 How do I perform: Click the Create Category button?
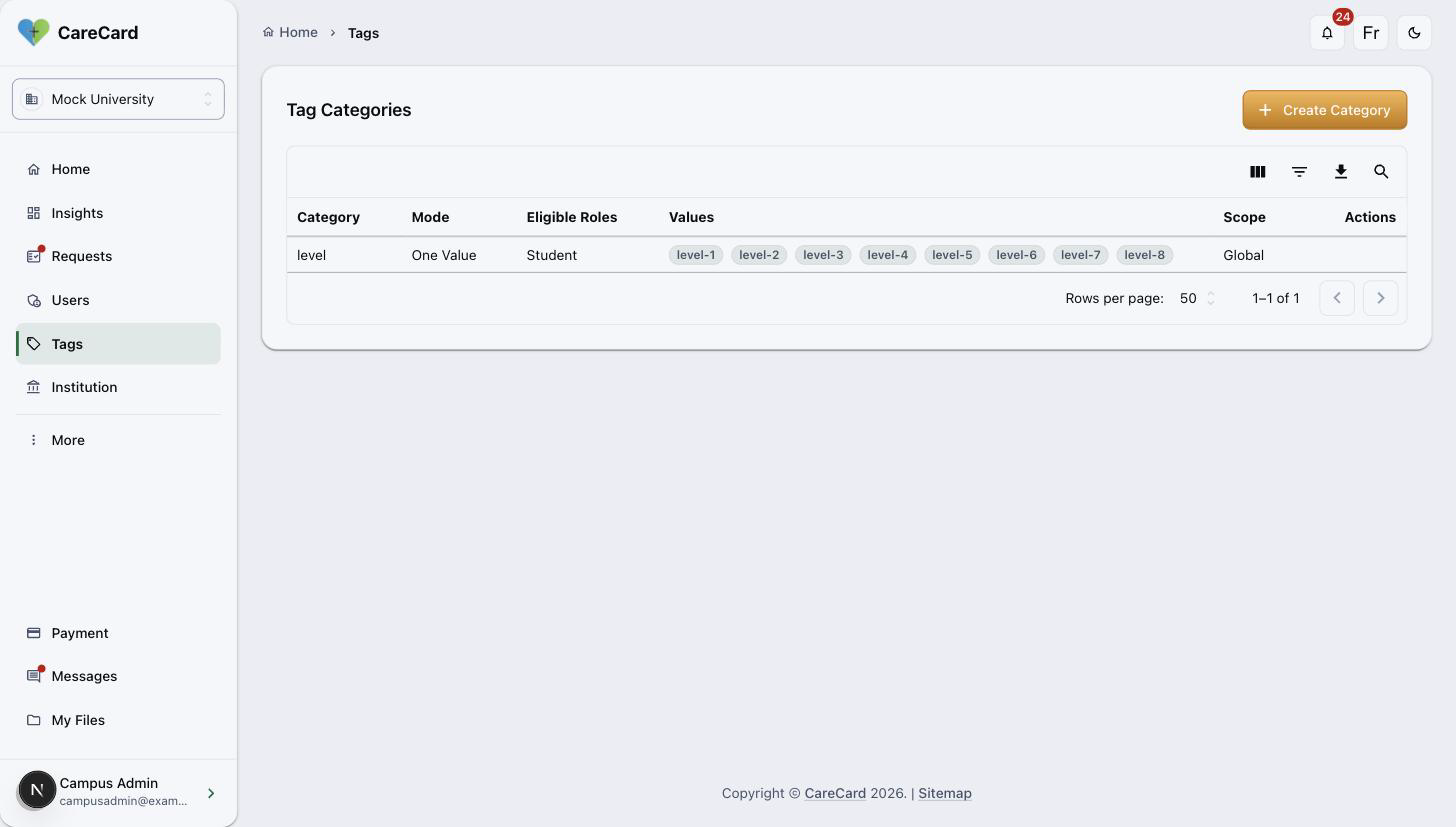tap(1324, 110)
